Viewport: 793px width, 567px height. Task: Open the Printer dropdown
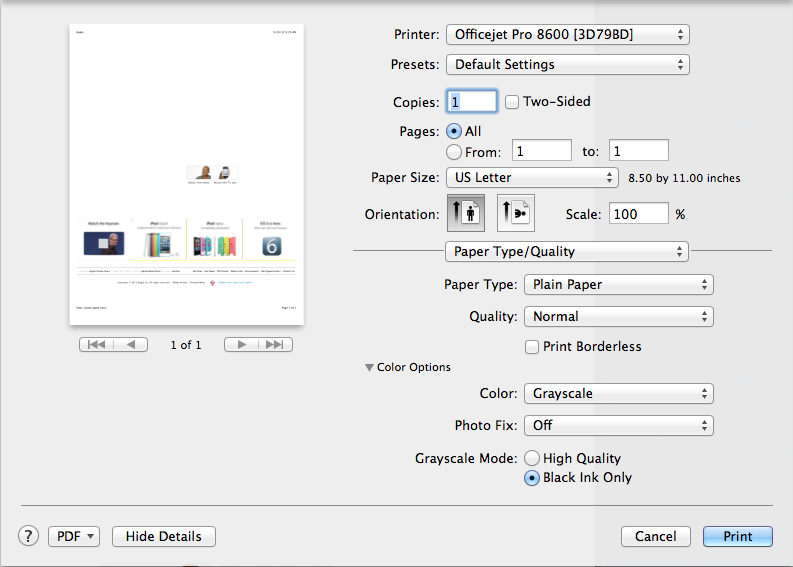coord(567,35)
